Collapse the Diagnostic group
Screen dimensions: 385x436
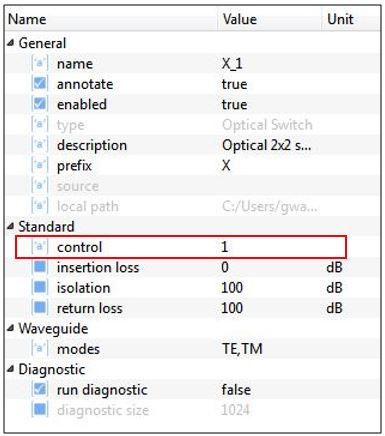coord(11,369)
